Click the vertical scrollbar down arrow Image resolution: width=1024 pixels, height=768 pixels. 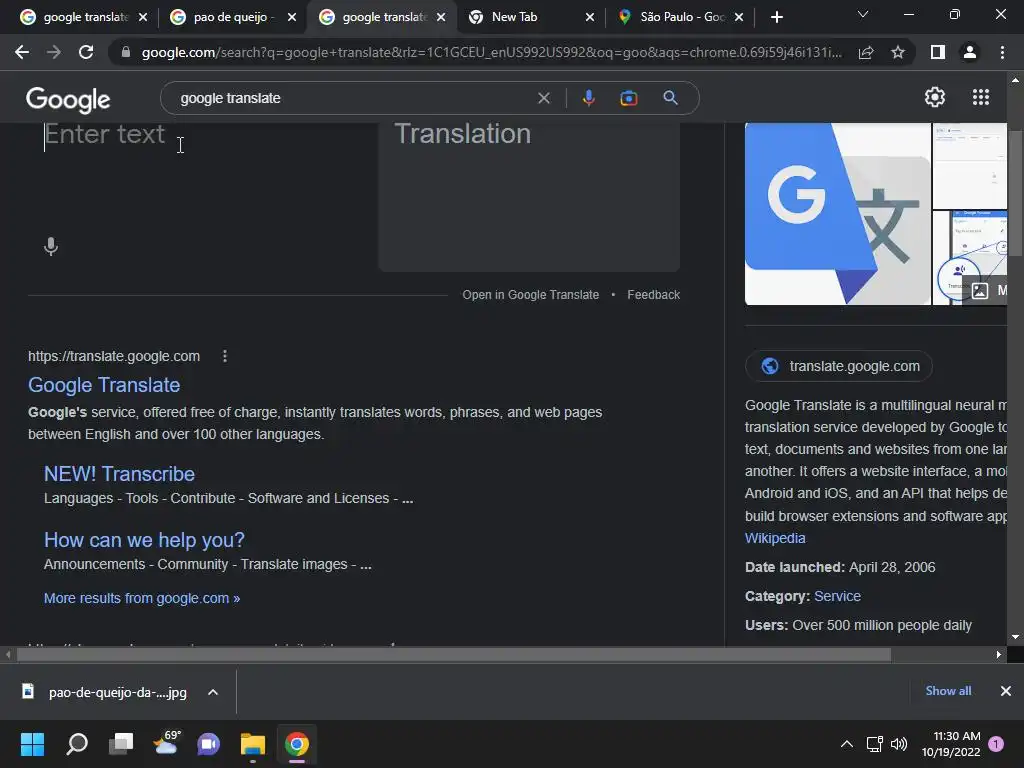coord(1016,637)
